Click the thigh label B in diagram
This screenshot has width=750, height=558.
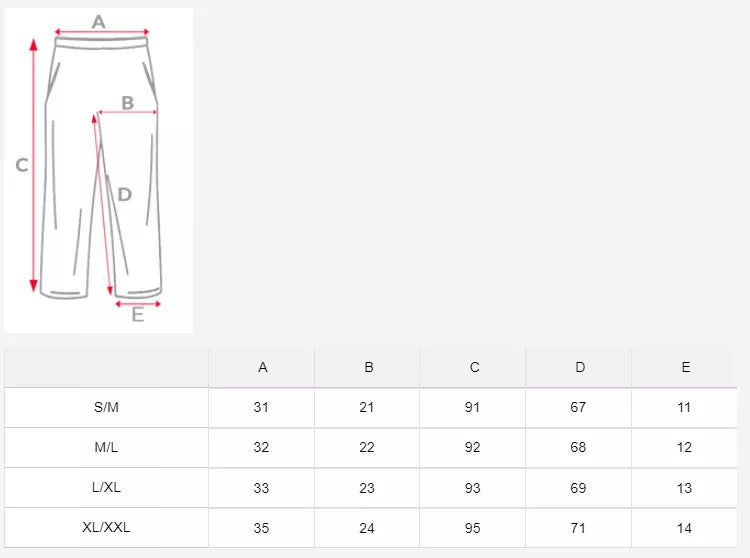(x=128, y=102)
